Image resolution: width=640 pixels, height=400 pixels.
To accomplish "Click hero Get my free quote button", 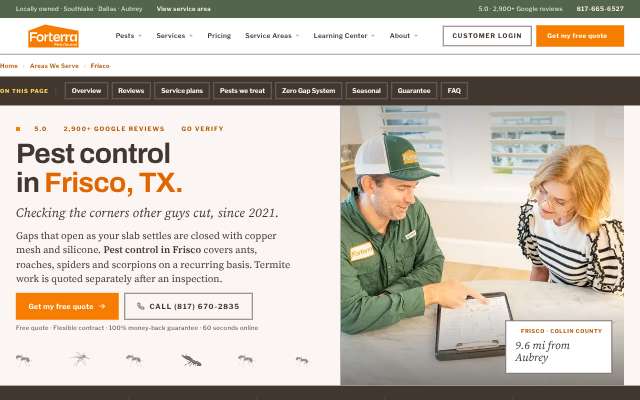I will (x=67, y=306).
